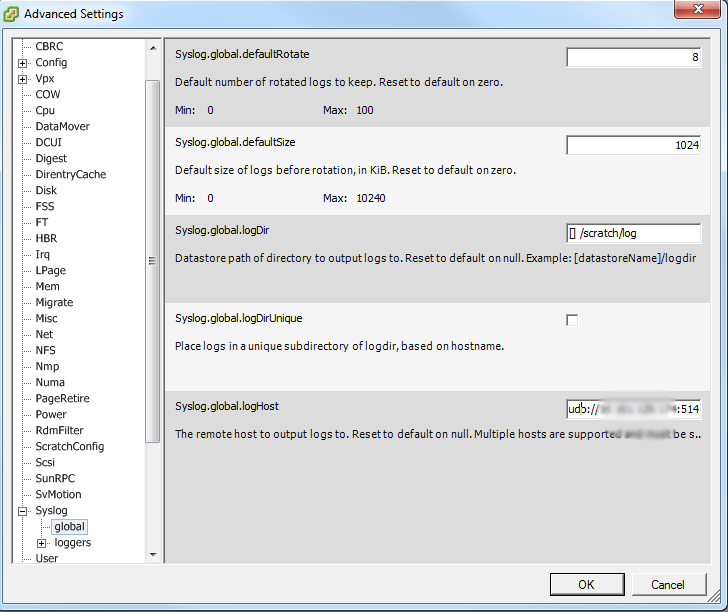The image size is (728, 612).
Task: Select FT in the settings tree
Action: click(x=42, y=222)
